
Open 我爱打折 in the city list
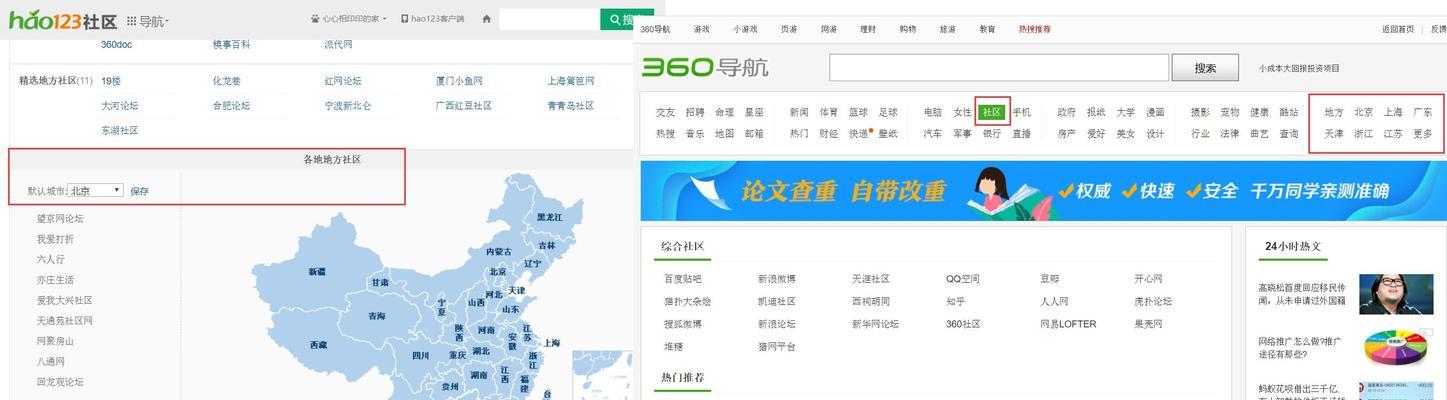pos(55,239)
